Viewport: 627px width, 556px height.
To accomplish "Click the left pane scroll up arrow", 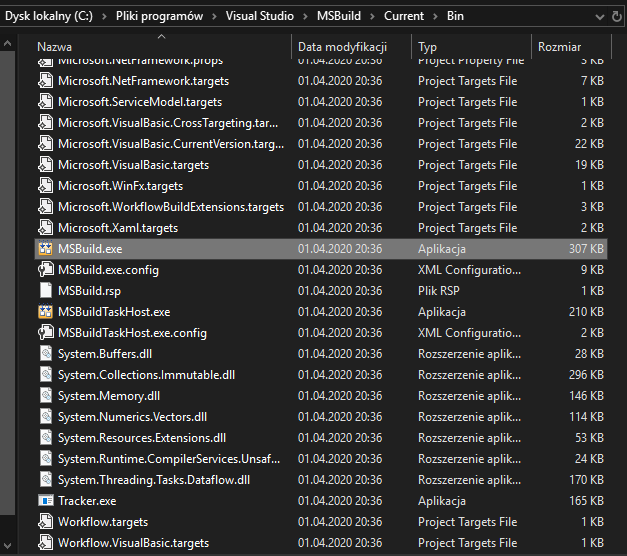I will (x=7, y=43).
